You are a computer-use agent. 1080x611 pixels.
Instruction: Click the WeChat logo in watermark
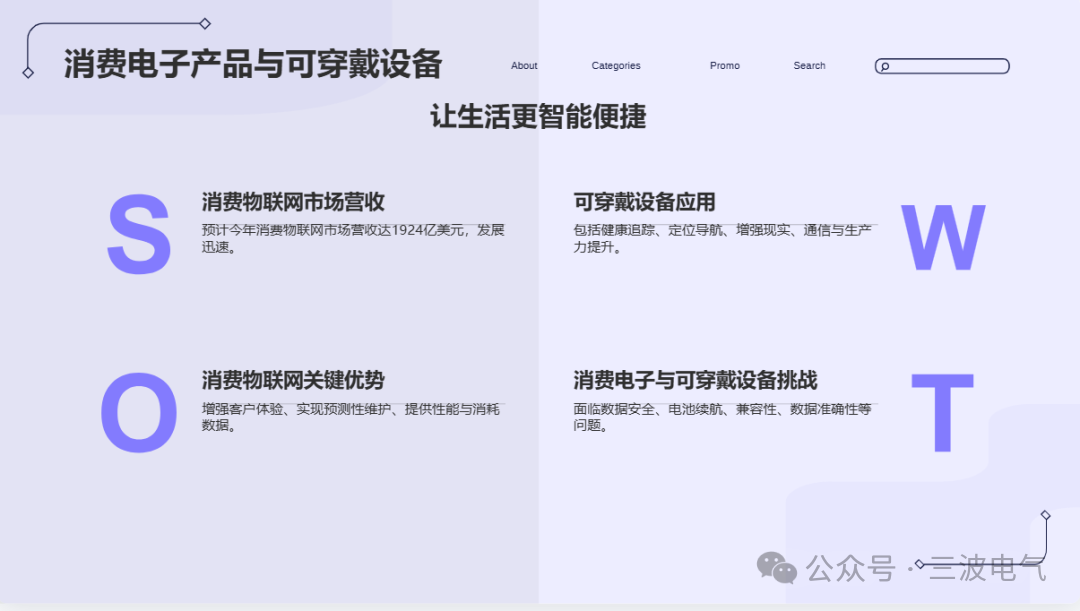tap(776, 568)
